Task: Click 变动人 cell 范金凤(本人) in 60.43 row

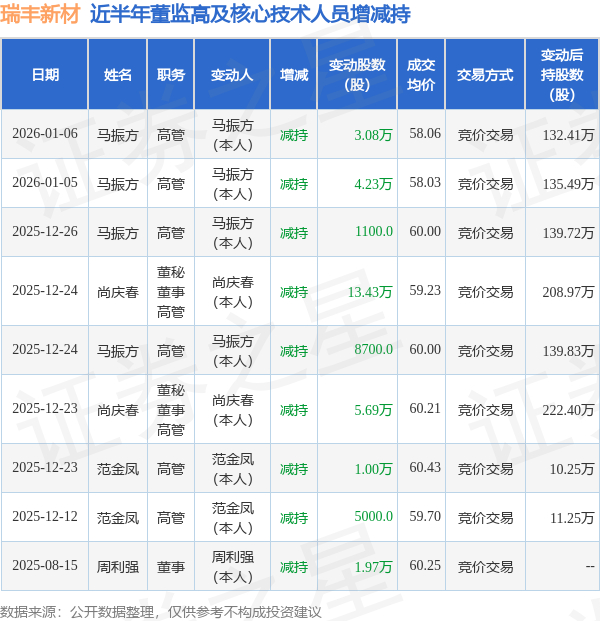Action: [x=232, y=469]
